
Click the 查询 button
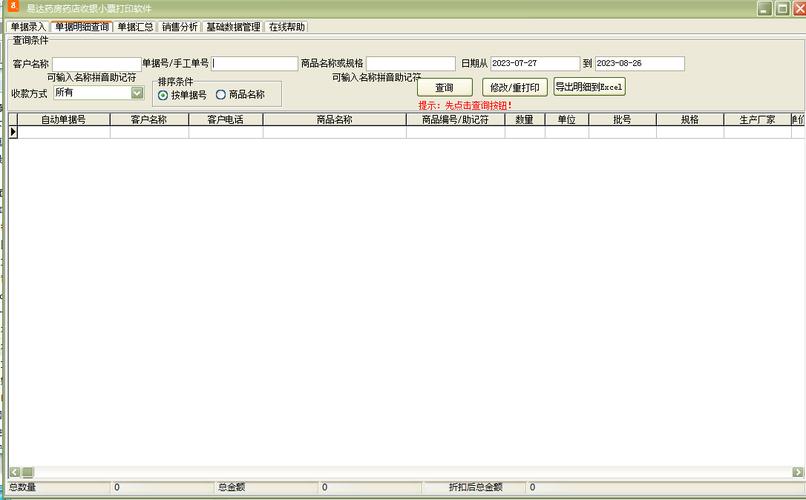[x=445, y=87]
